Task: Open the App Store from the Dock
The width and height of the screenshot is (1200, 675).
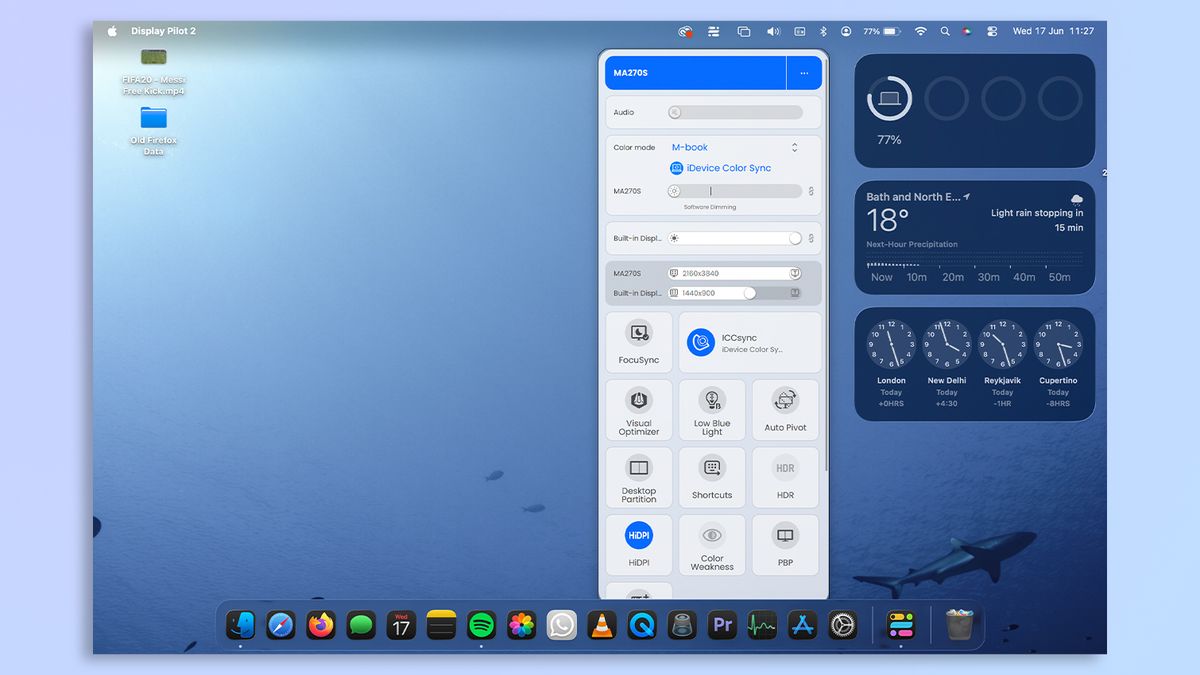Action: pos(802,625)
